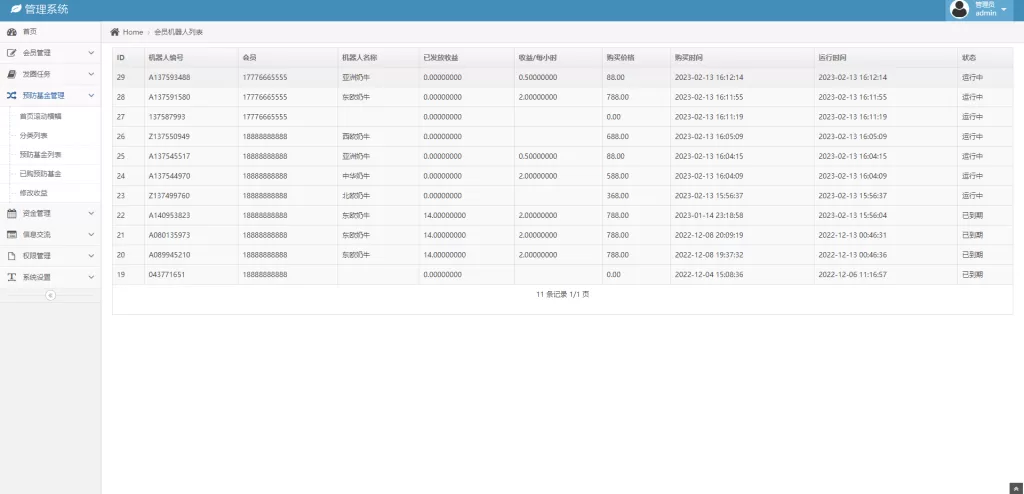Select robot number 043771651

(167, 274)
